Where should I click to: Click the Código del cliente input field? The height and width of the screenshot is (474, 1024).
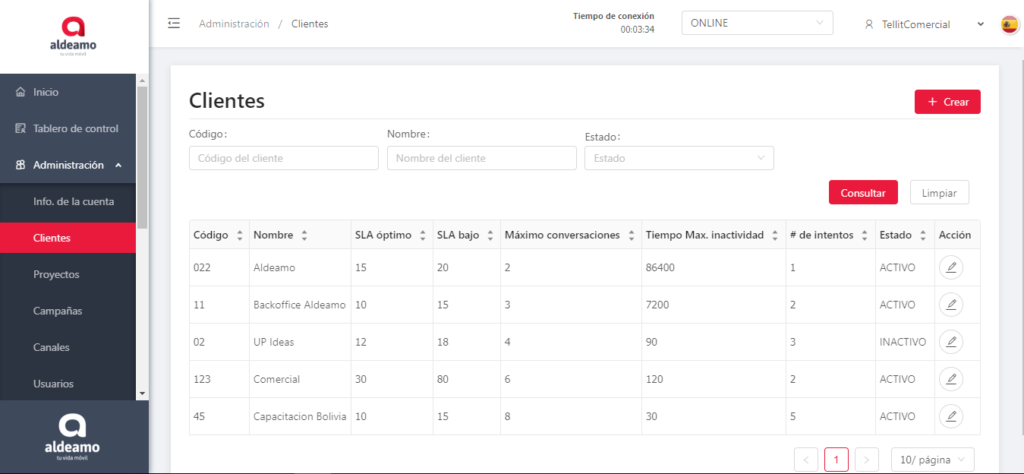click(x=283, y=158)
